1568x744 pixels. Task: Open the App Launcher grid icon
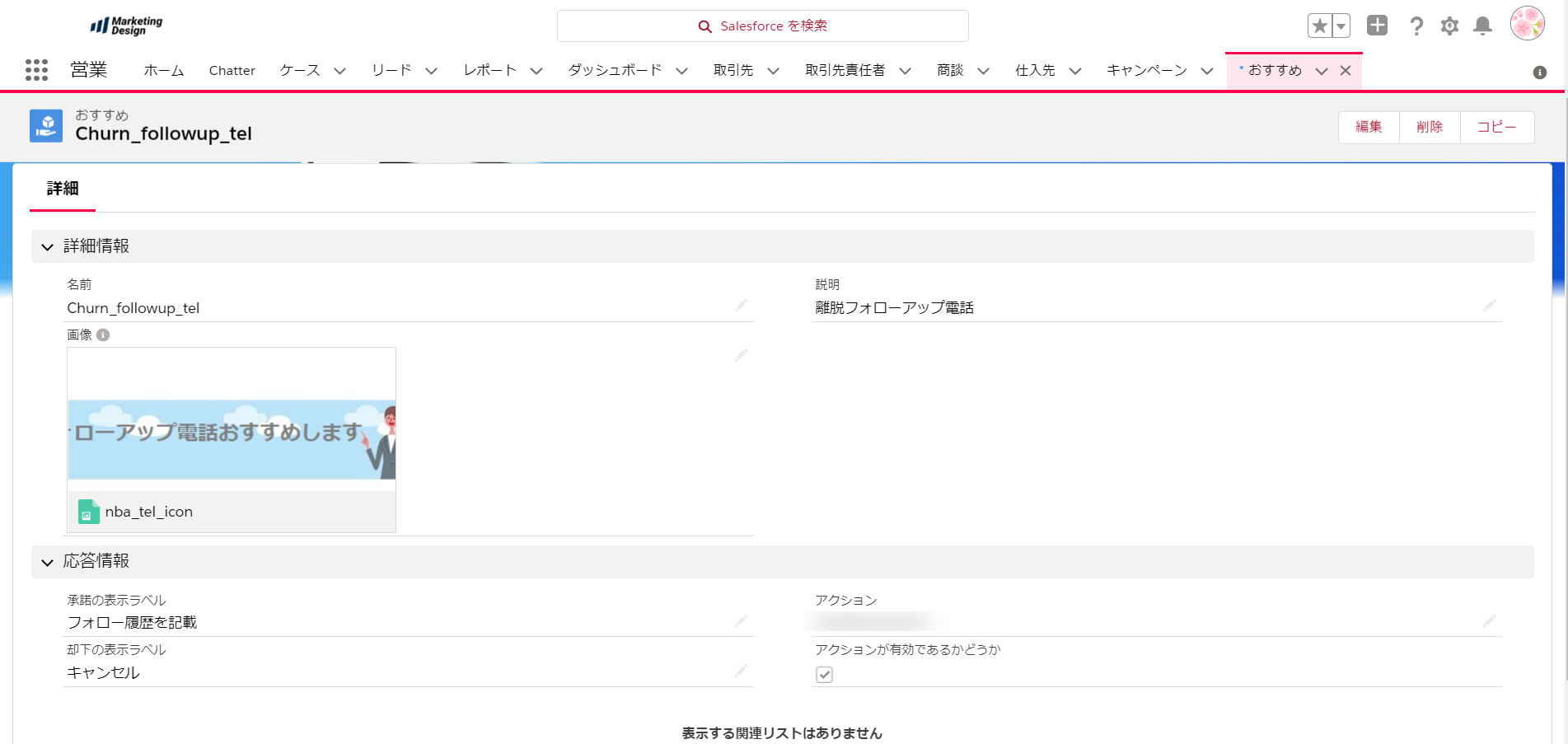click(36, 70)
